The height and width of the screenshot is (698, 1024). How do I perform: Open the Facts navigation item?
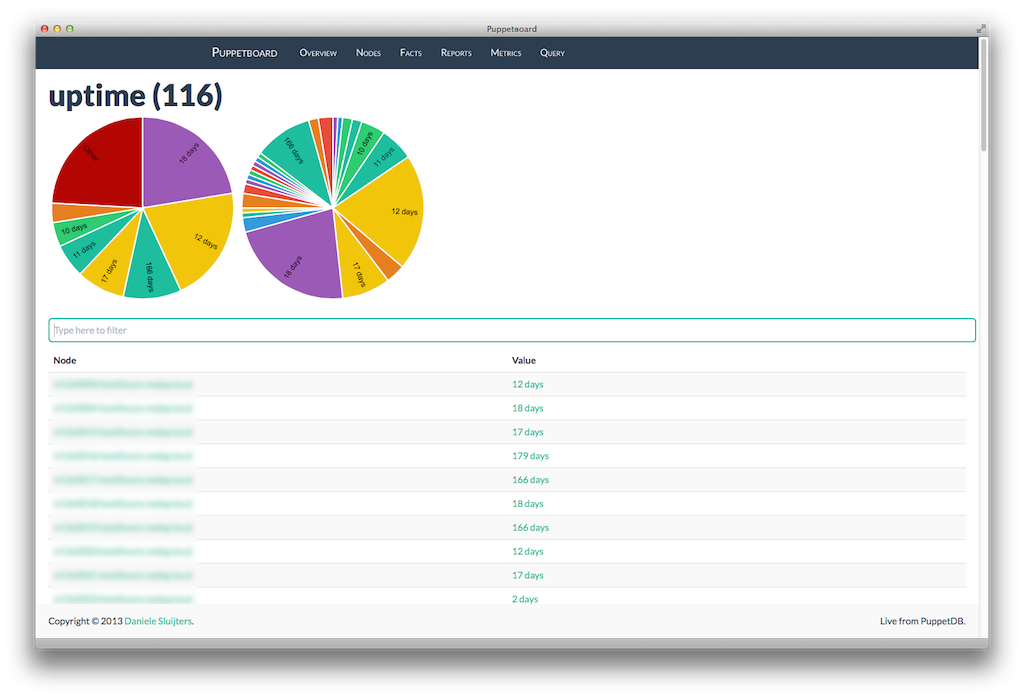click(411, 53)
